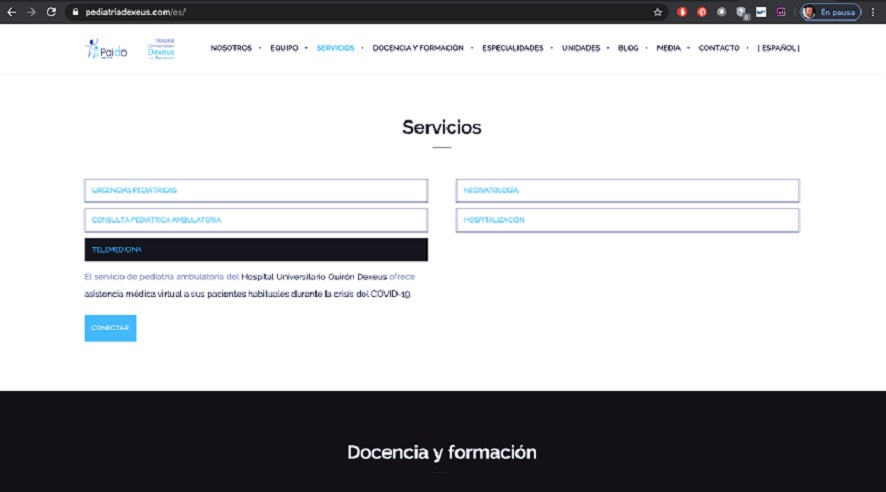
Task: Go to Nosotros in the navigation menu
Action: pos(231,48)
